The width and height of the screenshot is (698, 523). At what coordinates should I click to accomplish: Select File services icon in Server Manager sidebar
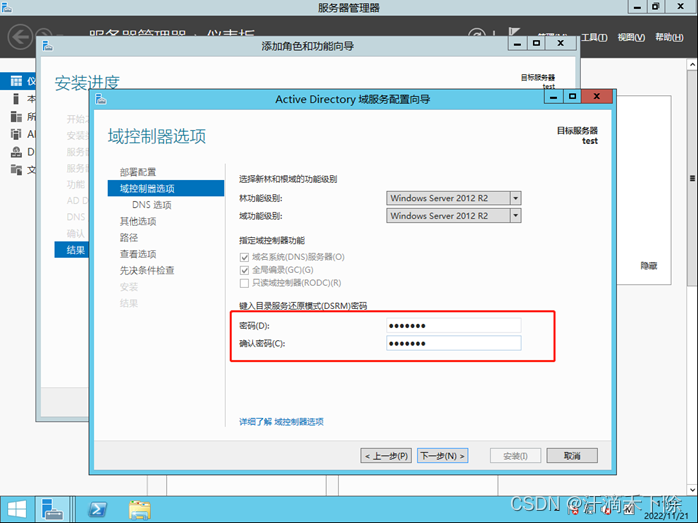pos(16,170)
